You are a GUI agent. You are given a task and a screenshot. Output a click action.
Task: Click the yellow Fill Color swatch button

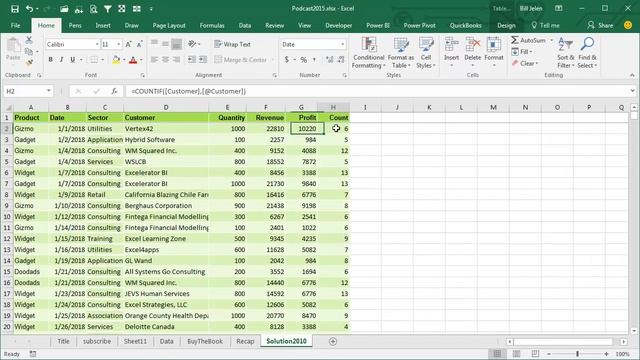pos(116,60)
